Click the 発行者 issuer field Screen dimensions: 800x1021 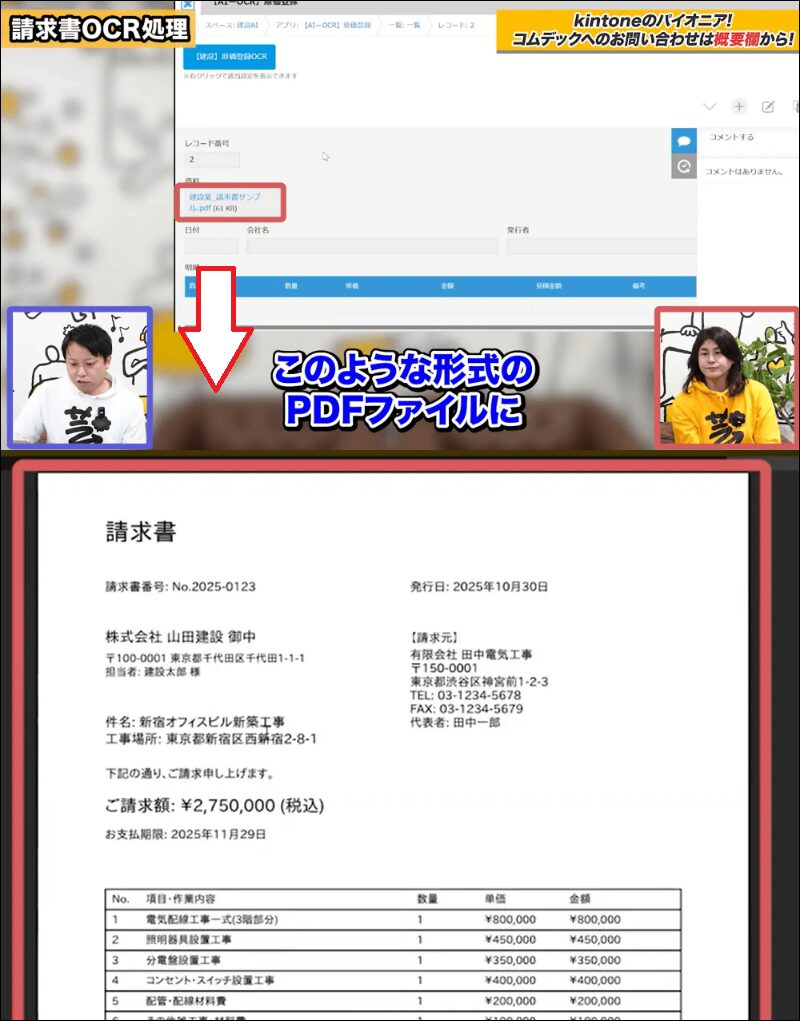click(600, 246)
